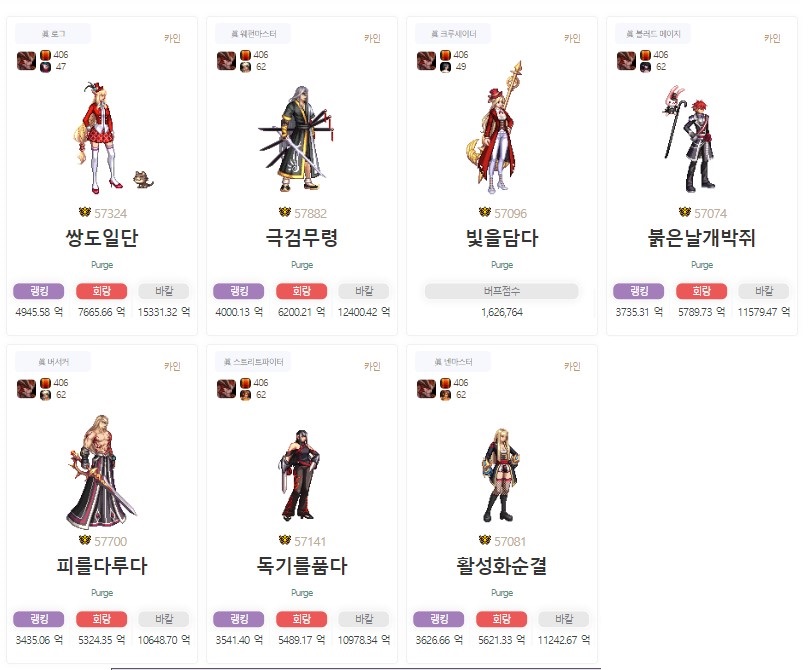Click the Purge guild label under 독기를품다
Screen dimensions: 808x670
pos(302,593)
